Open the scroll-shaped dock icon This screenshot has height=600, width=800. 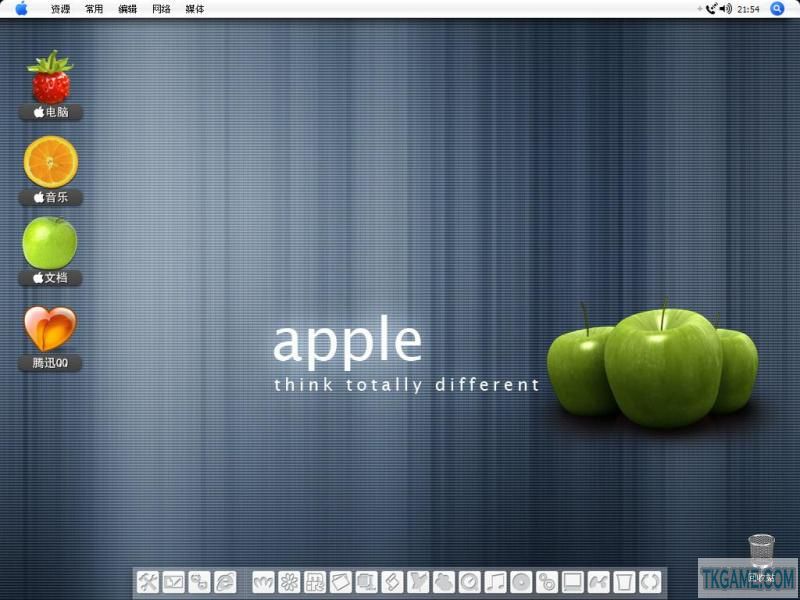[x=392, y=582]
